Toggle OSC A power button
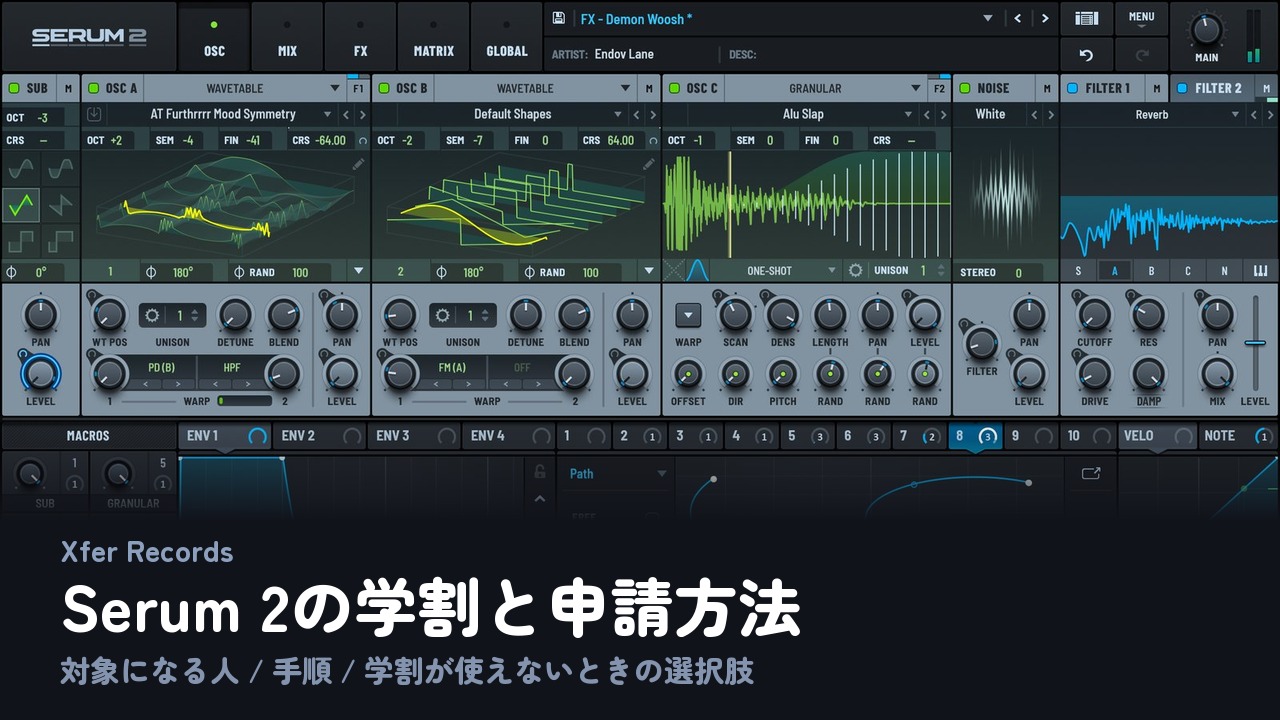Screen dimensions: 1280x720 [93, 88]
